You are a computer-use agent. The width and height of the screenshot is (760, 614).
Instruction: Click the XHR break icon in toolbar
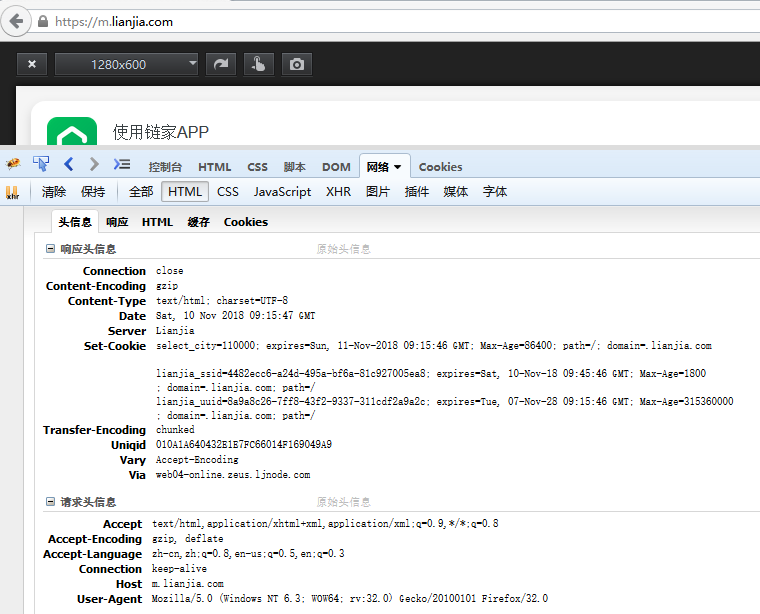point(13,192)
